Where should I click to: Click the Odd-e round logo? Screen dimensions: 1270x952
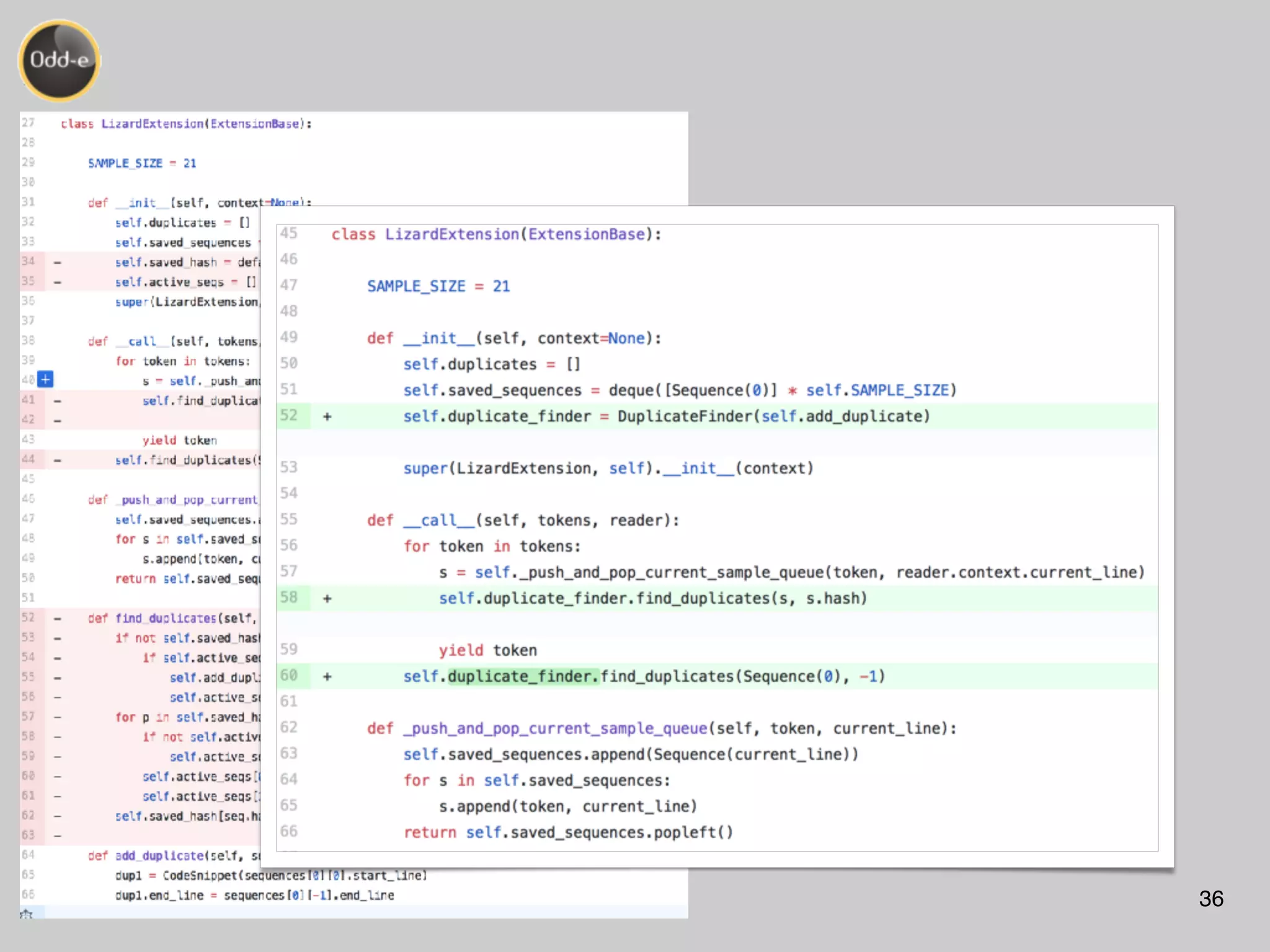click(60, 60)
